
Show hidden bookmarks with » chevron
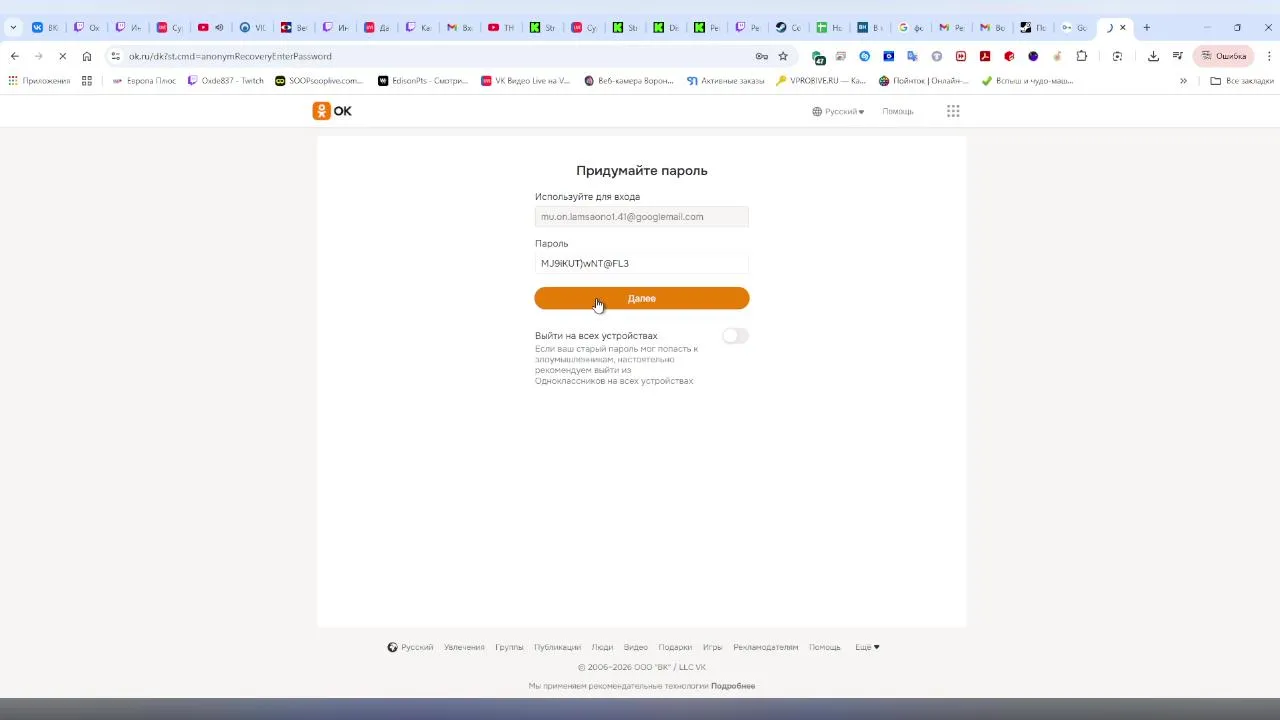tap(1183, 80)
